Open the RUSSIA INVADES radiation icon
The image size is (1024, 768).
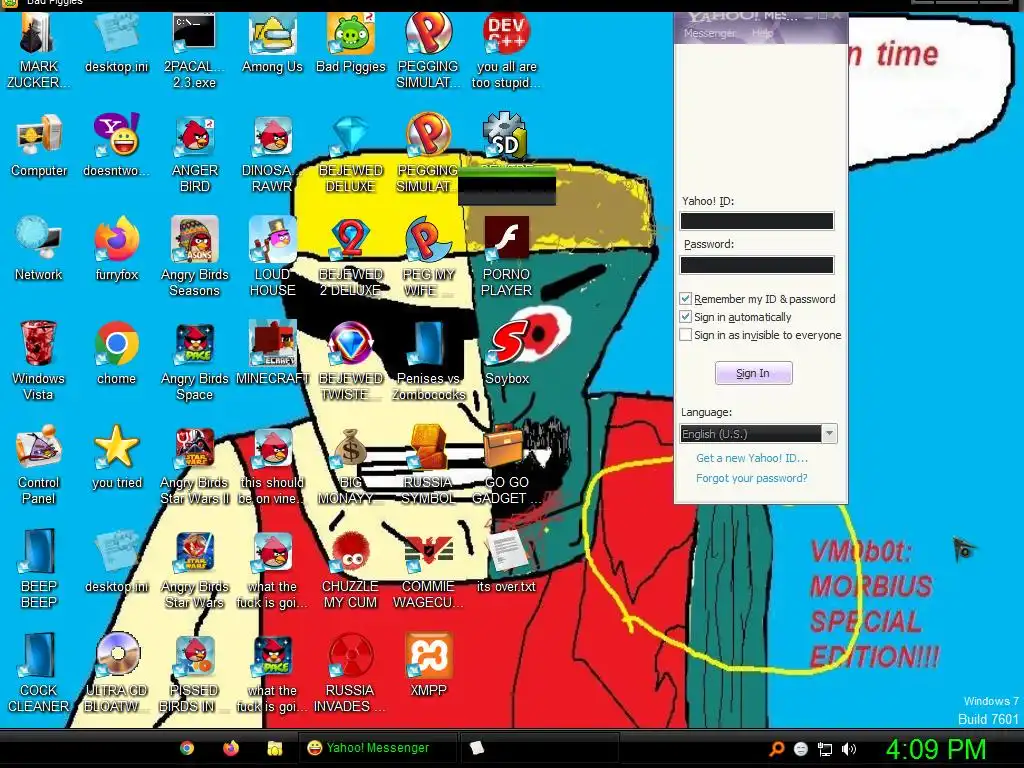pos(351,672)
